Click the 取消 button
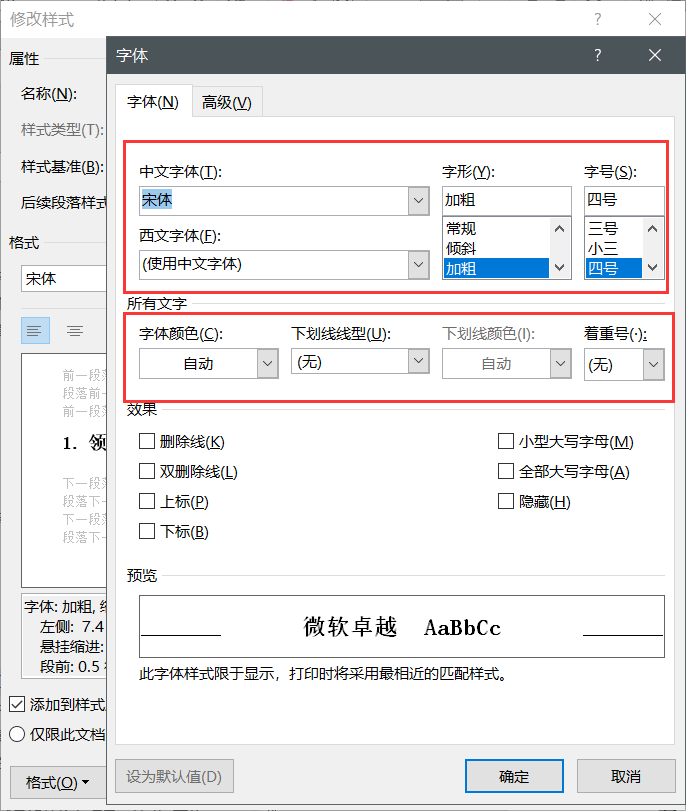Viewport: 686px width, 811px height. coord(625,776)
